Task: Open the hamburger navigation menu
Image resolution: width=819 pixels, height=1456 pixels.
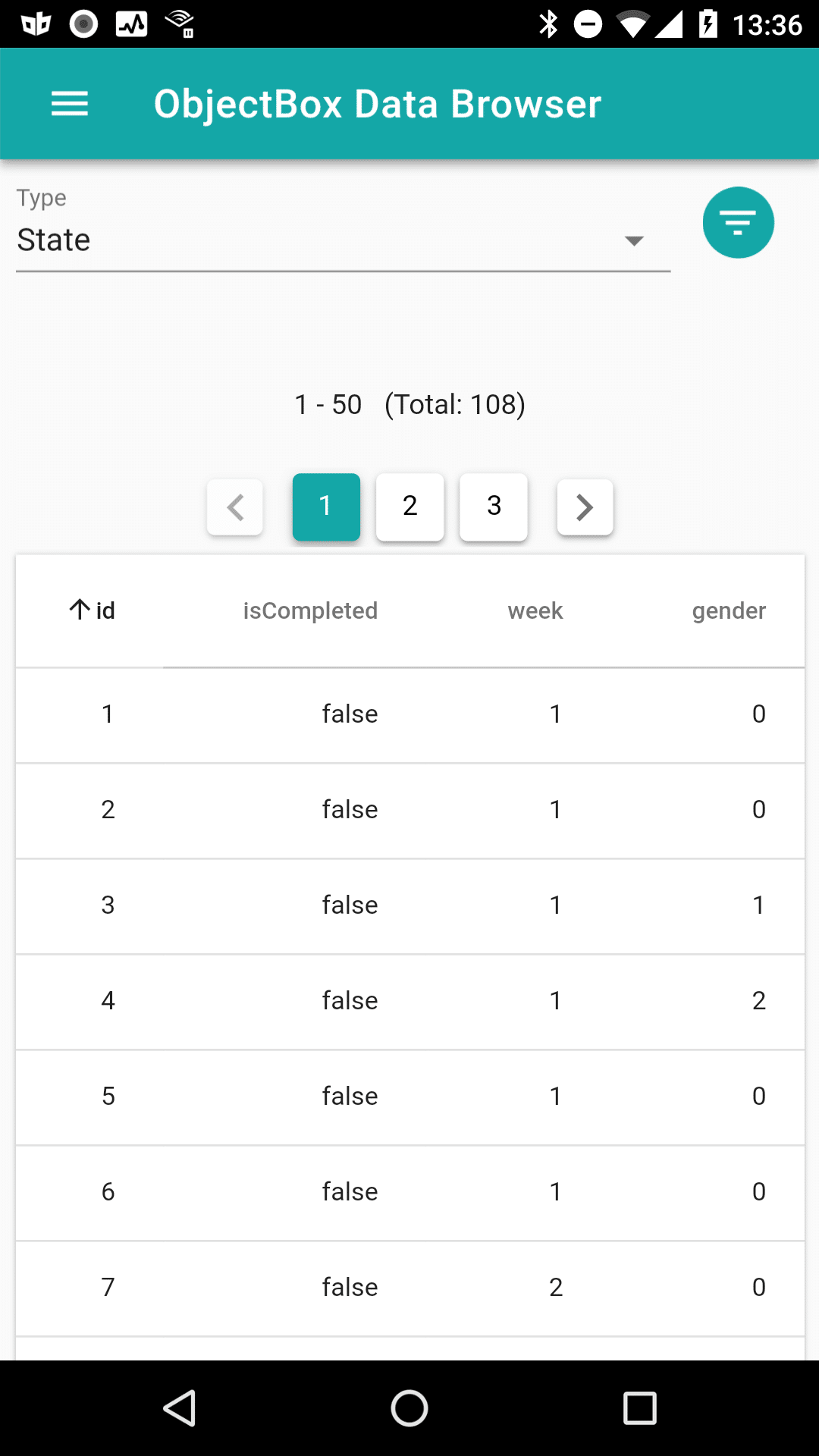Action: coord(70,104)
